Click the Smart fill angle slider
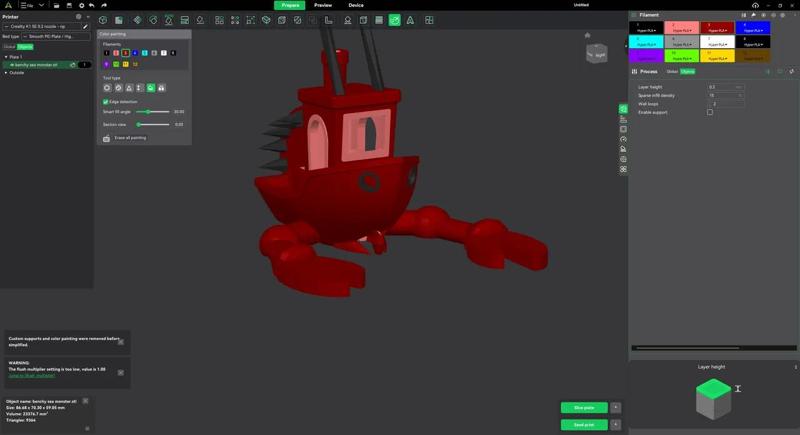800x435 pixels. tap(153, 112)
